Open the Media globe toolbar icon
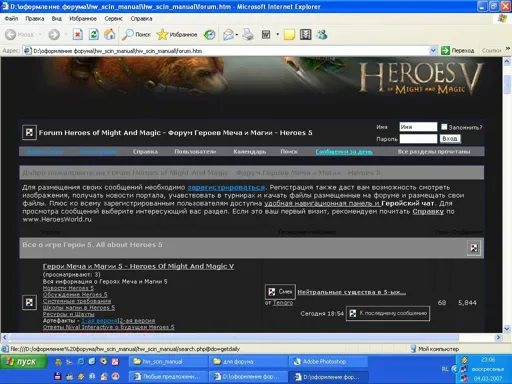This screenshot has height=384, width=512. click(210, 34)
